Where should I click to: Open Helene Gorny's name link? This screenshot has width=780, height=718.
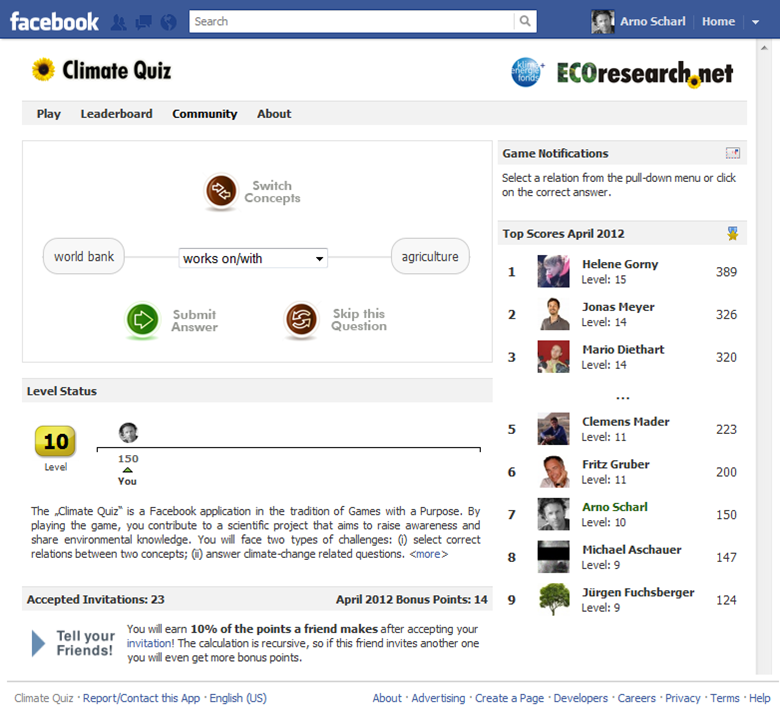coord(620,264)
